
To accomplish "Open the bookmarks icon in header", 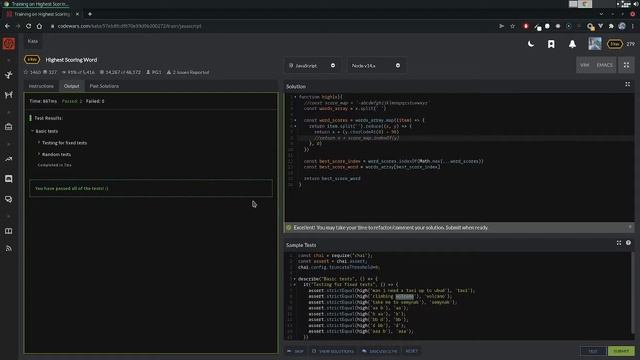I will 551,44.
